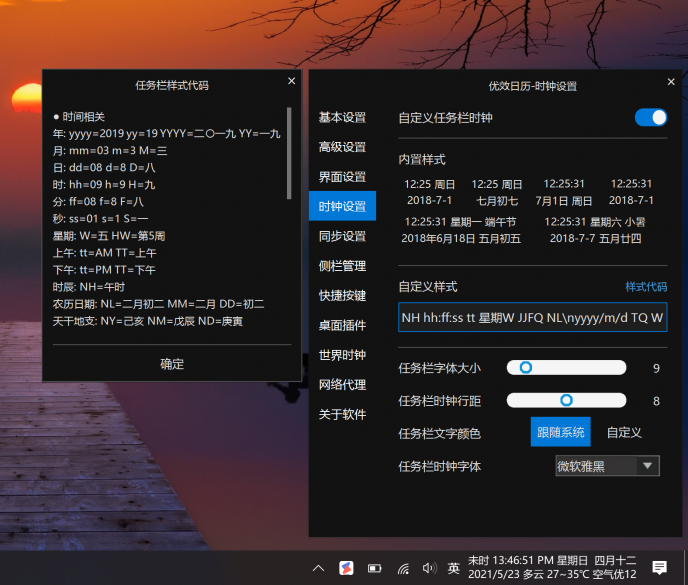Adjust the 任务栏字体大小 slider
This screenshot has height=585, width=688.
click(566, 367)
